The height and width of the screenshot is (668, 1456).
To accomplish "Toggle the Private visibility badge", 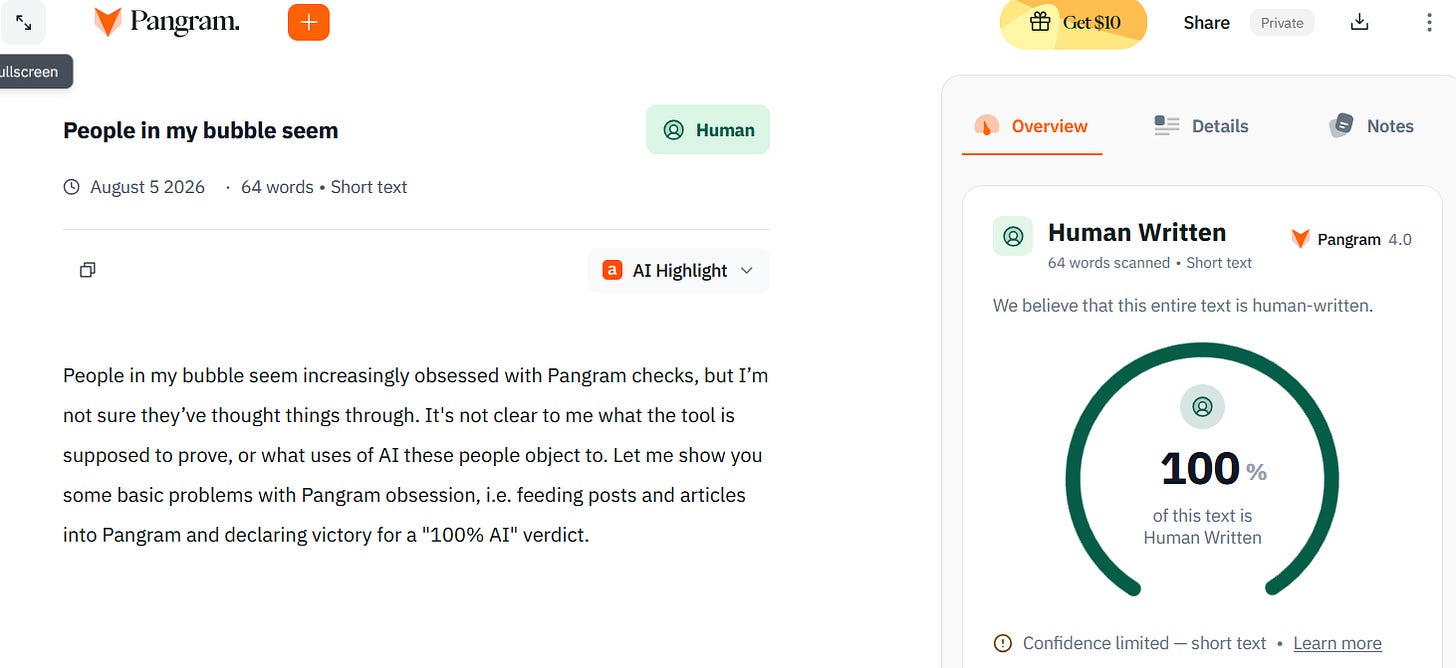I will click(x=1282, y=23).
